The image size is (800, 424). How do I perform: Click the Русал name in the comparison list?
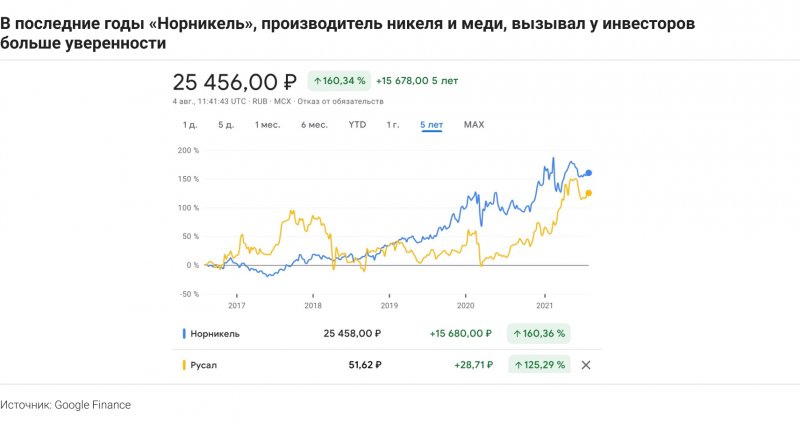203,365
